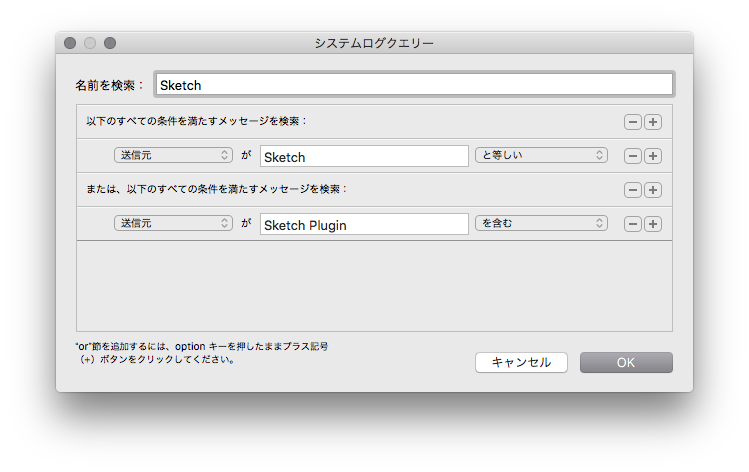Remove the 'または' condition group with minus
749x472 pixels.
point(632,190)
